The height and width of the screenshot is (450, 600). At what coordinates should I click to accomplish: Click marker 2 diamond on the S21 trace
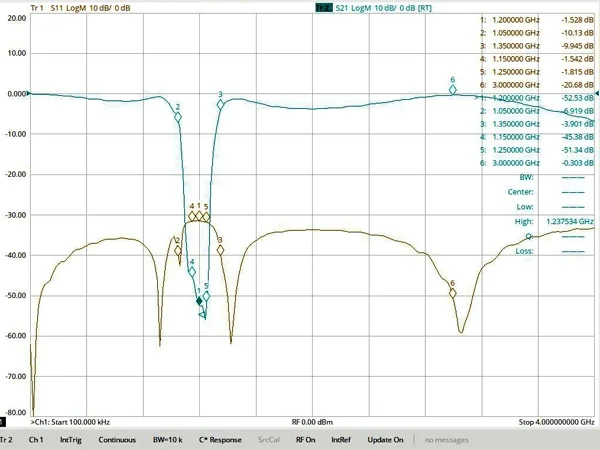click(x=178, y=117)
